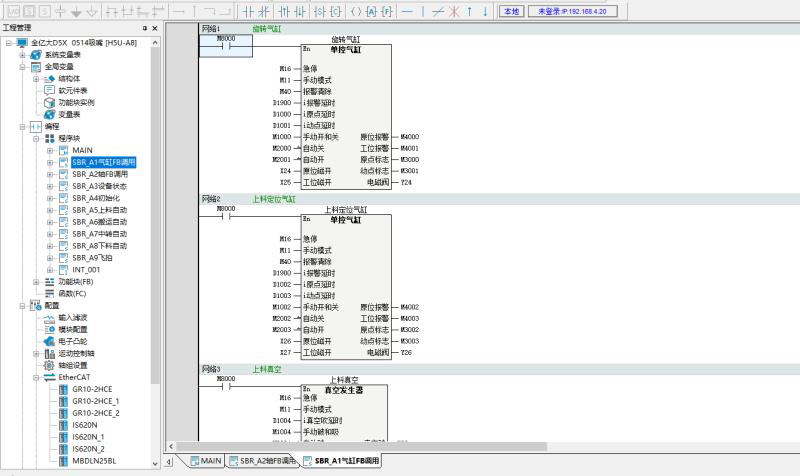Collapse the 编程 node

[22, 127]
